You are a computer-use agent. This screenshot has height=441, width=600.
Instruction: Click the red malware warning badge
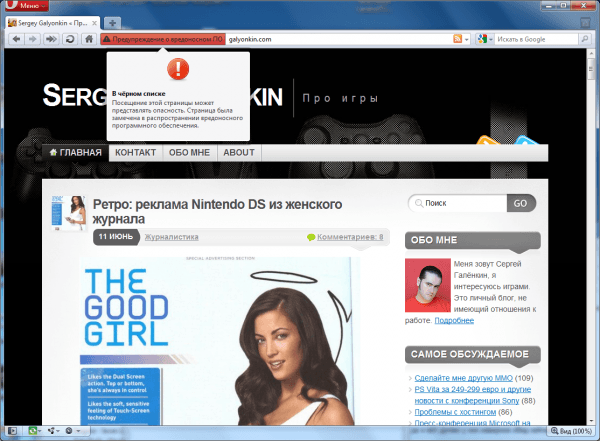point(163,39)
